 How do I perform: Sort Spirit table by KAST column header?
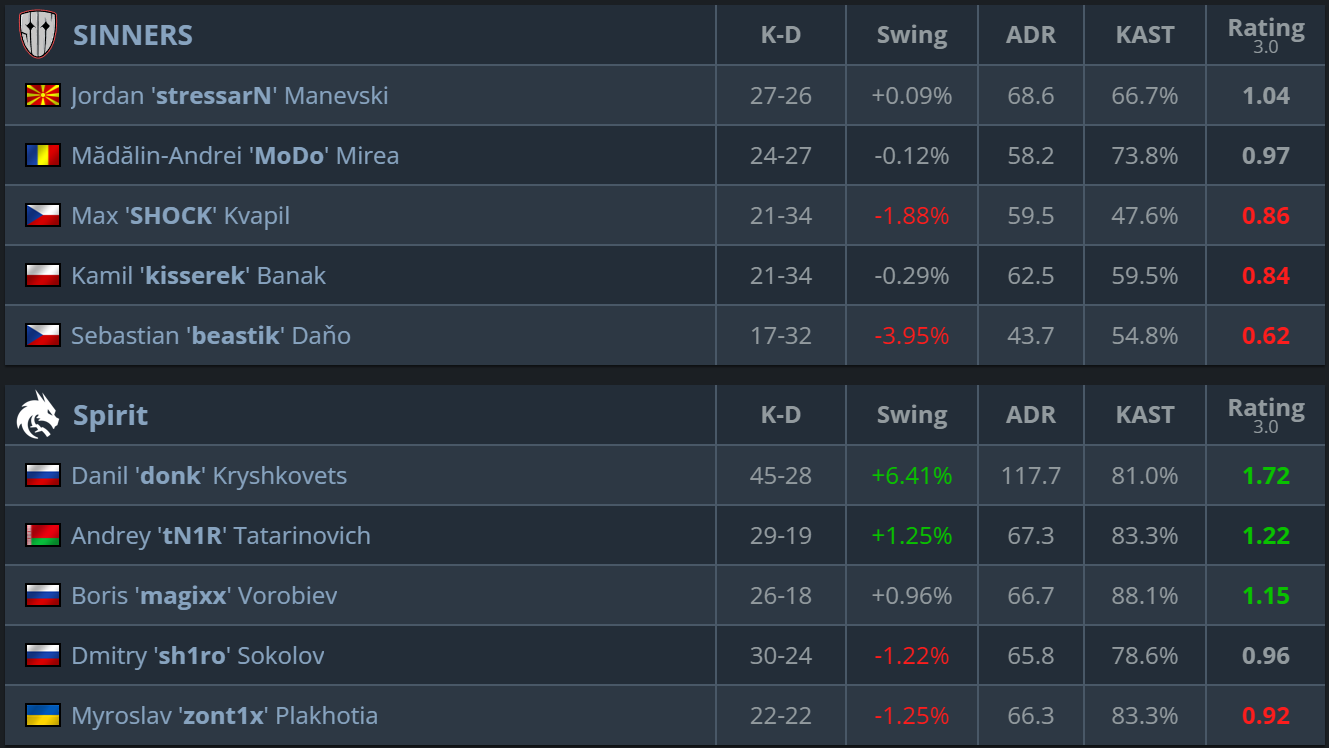point(1144,415)
